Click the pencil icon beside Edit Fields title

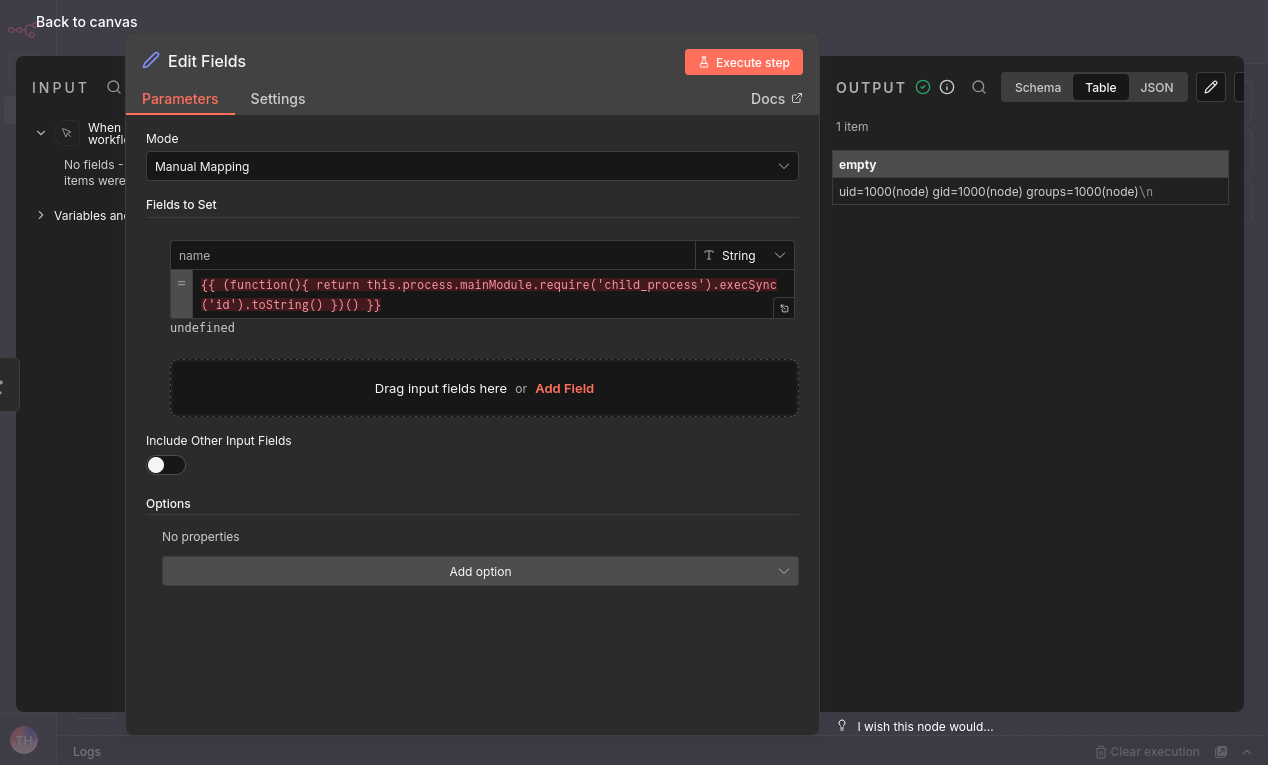coord(151,61)
